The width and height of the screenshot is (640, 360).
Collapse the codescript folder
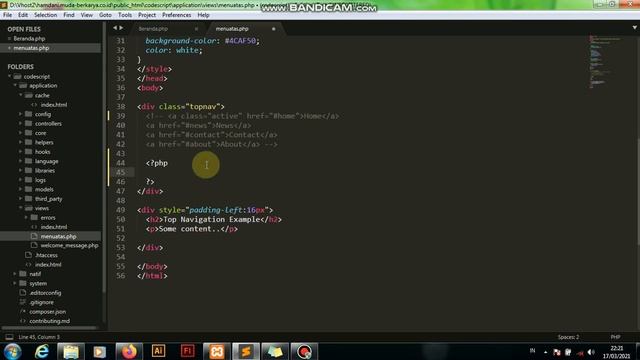pyautogui.click(x=9, y=76)
